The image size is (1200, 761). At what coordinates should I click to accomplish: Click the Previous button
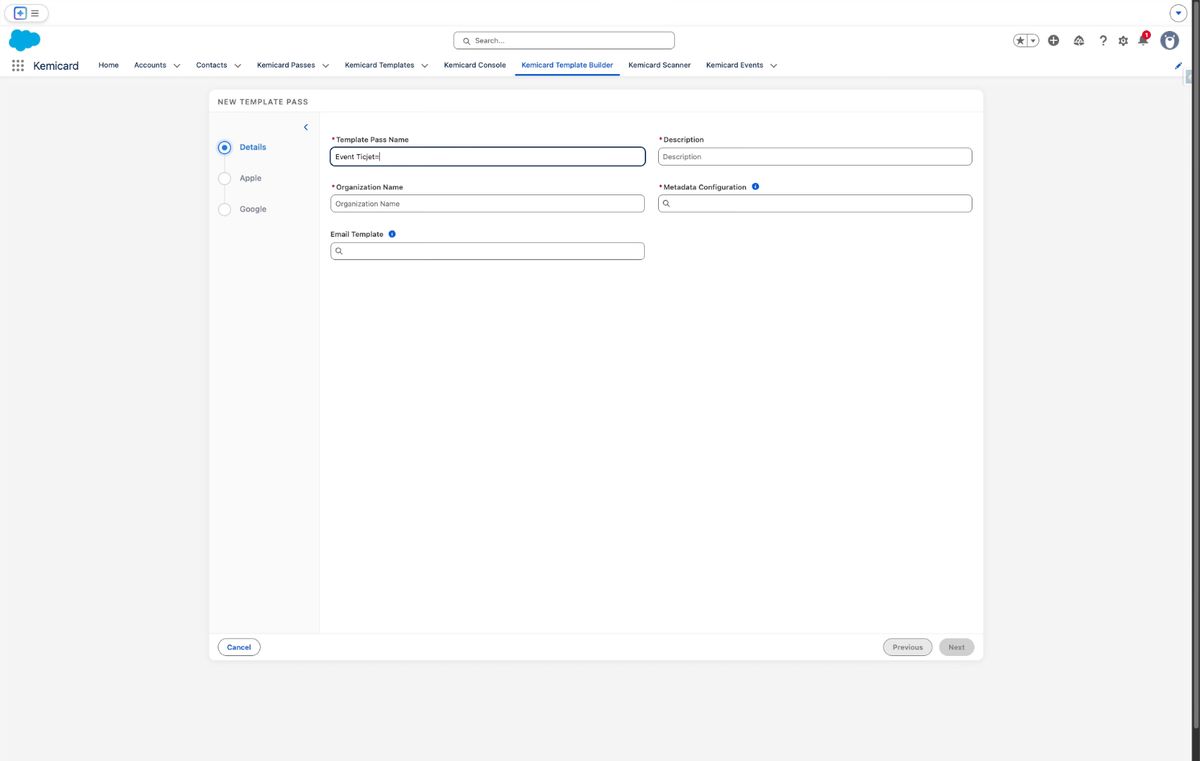pyautogui.click(x=907, y=647)
